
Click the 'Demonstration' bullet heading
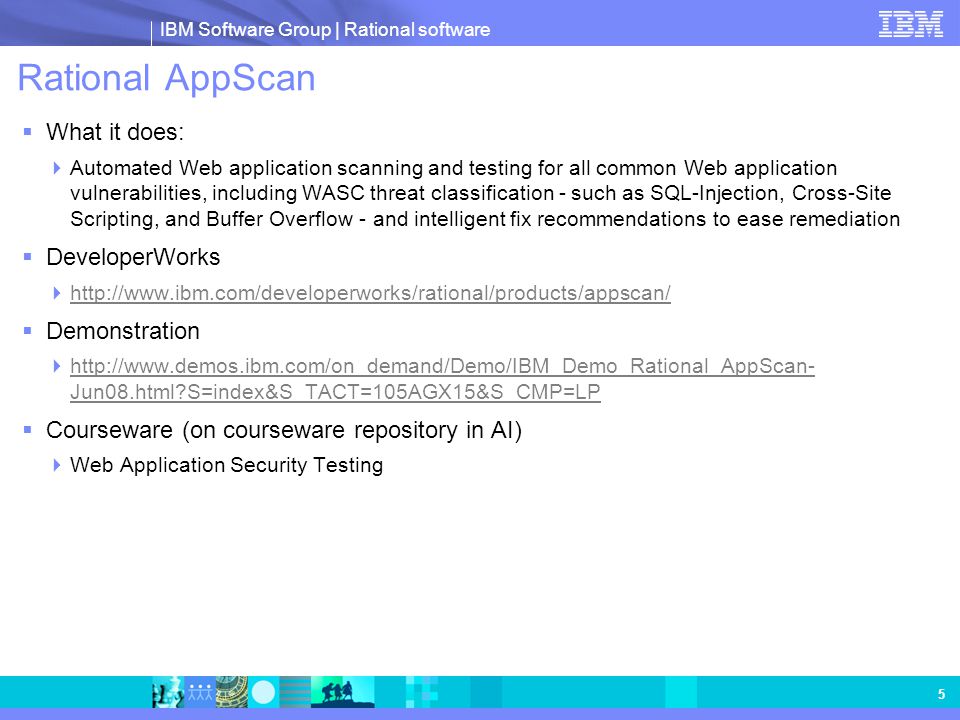(x=123, y=331)
